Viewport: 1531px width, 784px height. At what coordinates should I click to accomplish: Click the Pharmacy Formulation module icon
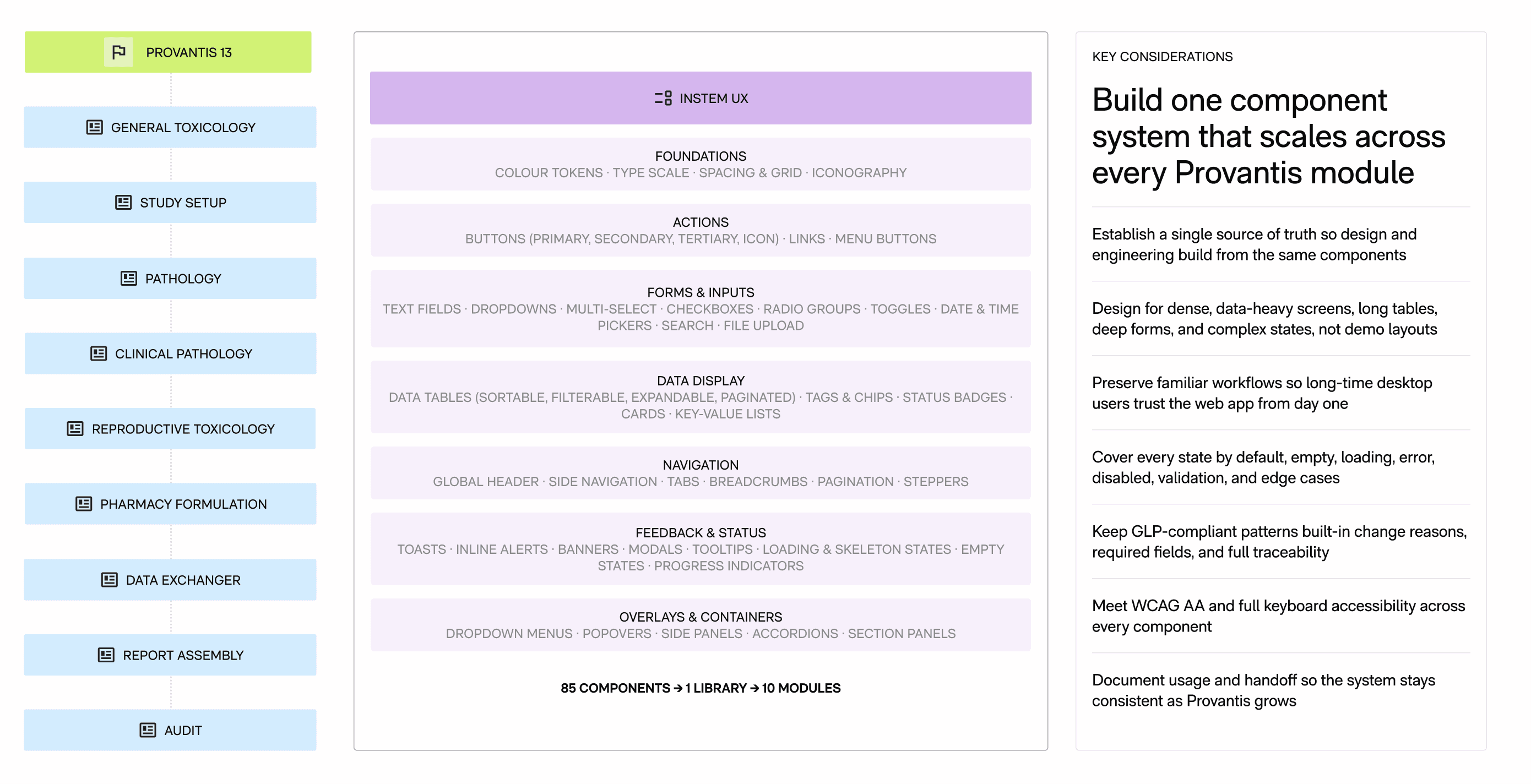coord(84,504)
